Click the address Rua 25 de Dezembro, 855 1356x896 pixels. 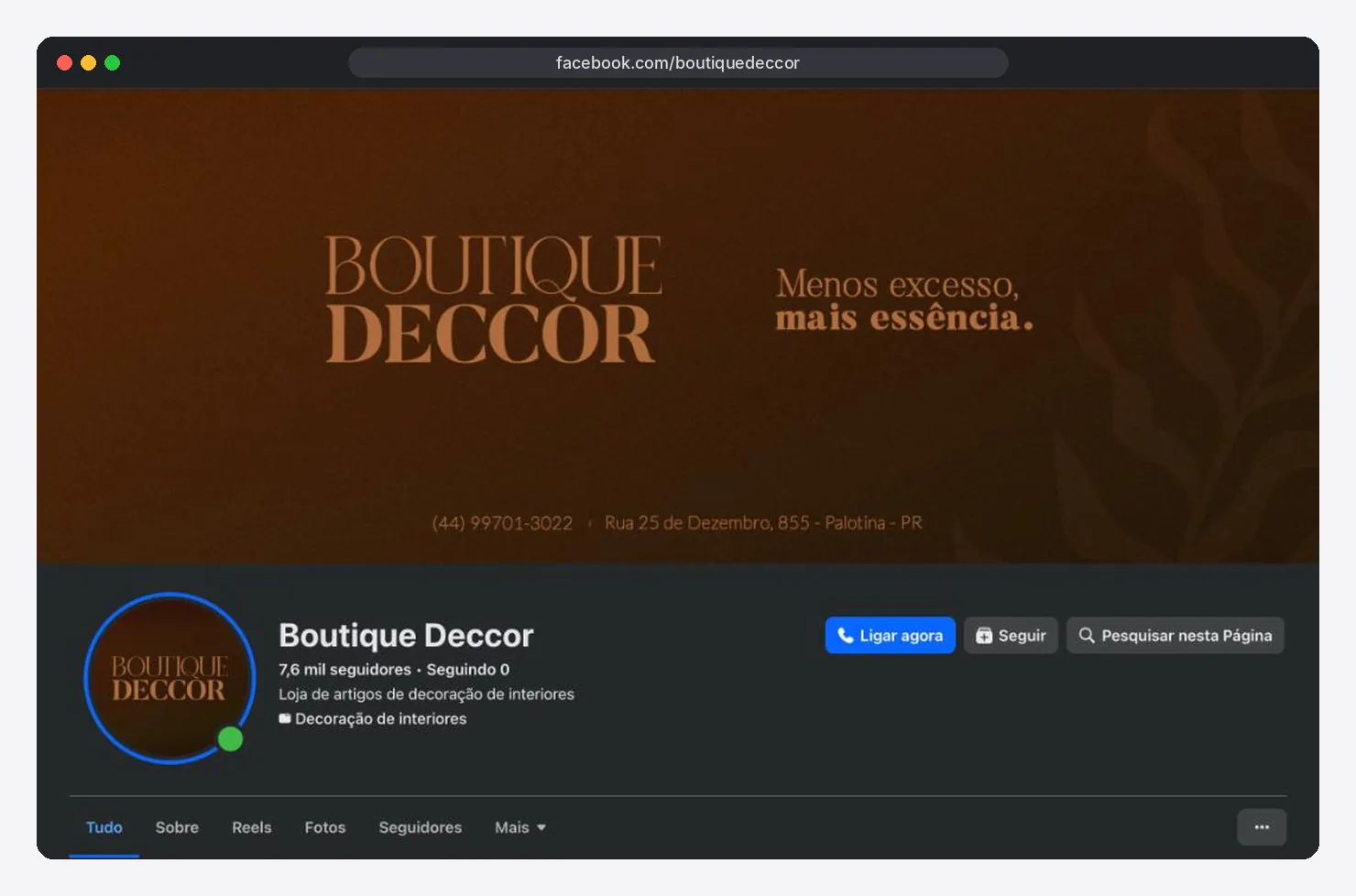707,523
